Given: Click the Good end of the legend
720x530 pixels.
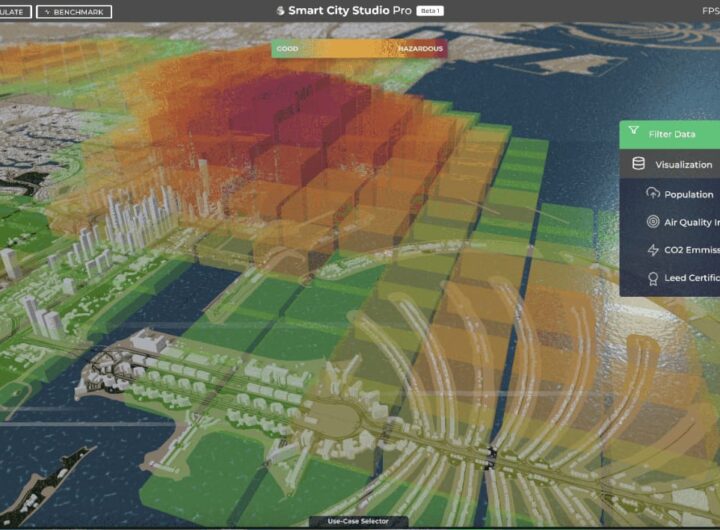Looking at the screenshot, I should pyautogui.click(x=287, y=49).
